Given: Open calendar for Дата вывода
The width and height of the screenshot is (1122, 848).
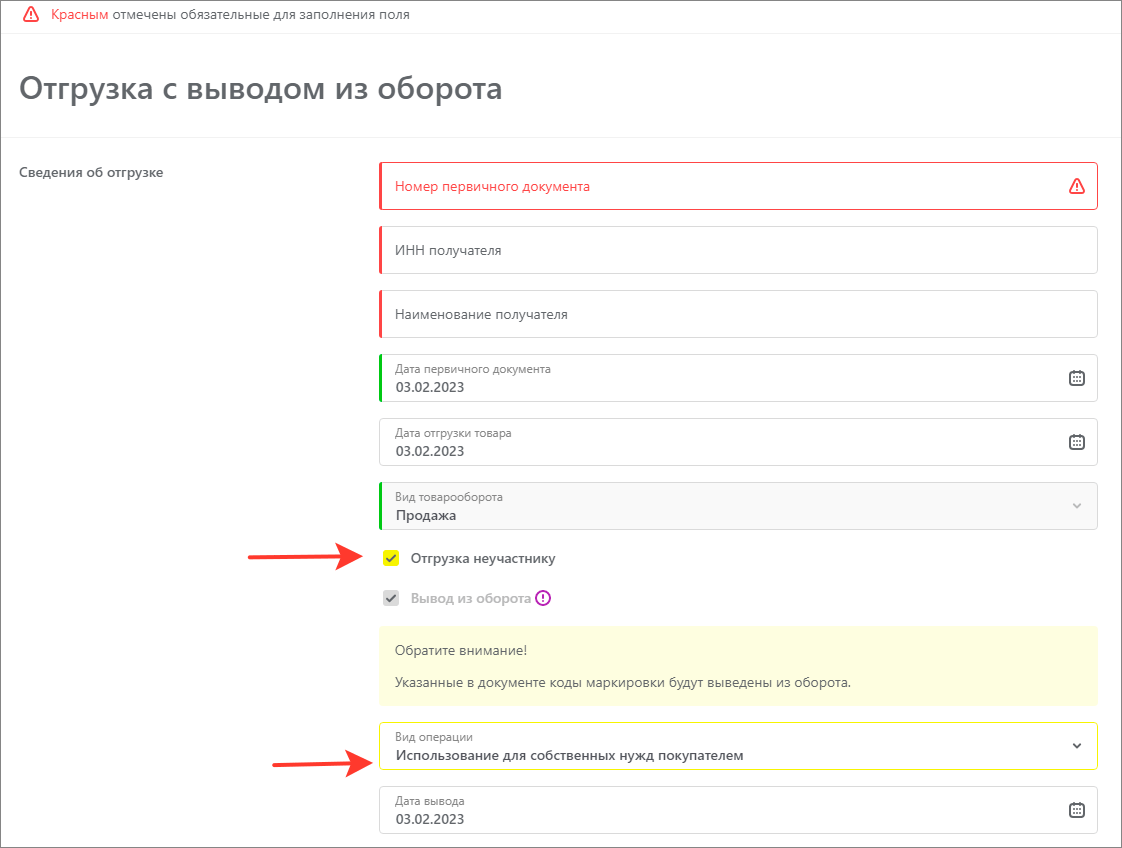Looking at the screenshot, I should coord(1076,810).
